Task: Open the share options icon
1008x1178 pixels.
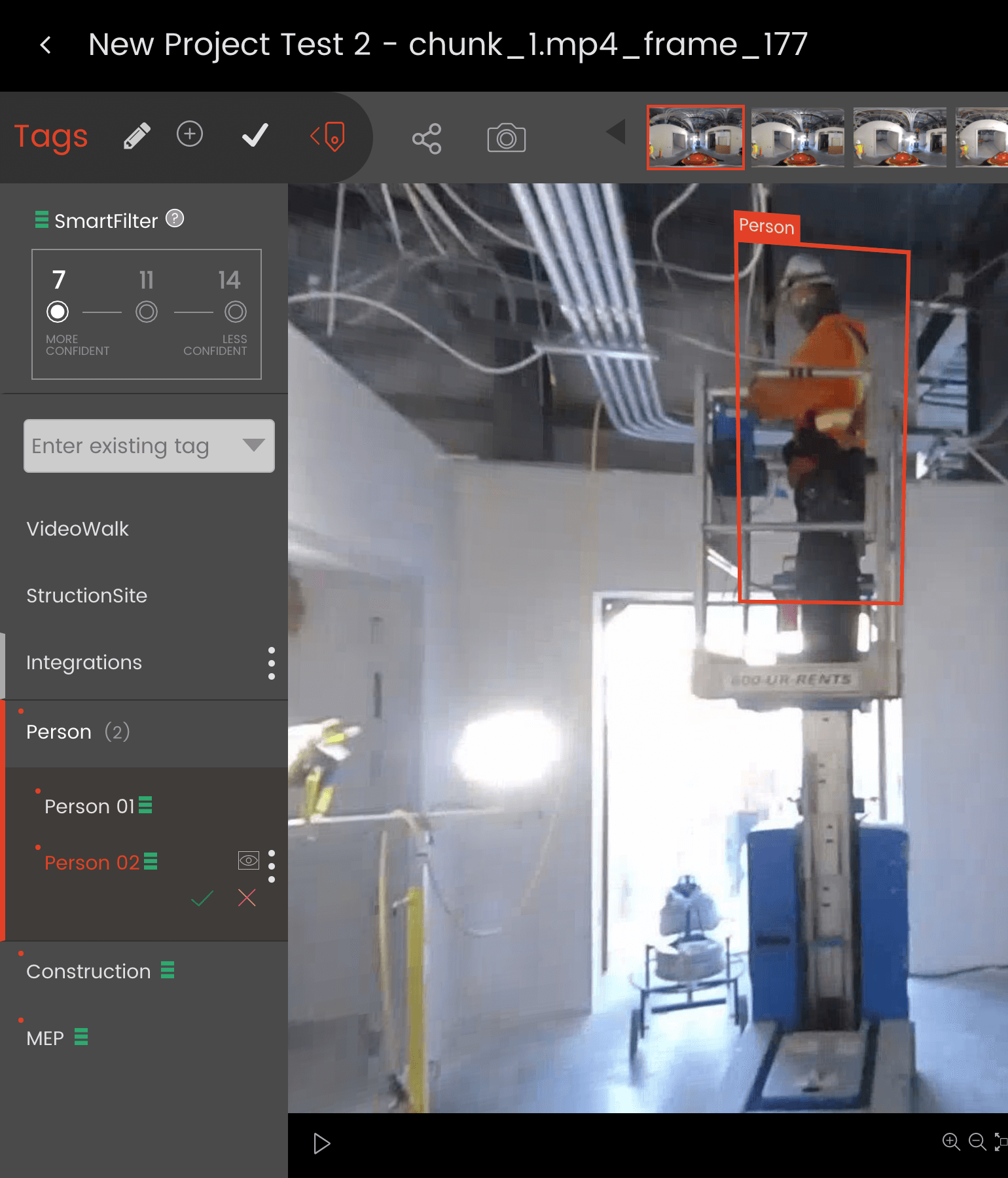Action: (427, 139)
